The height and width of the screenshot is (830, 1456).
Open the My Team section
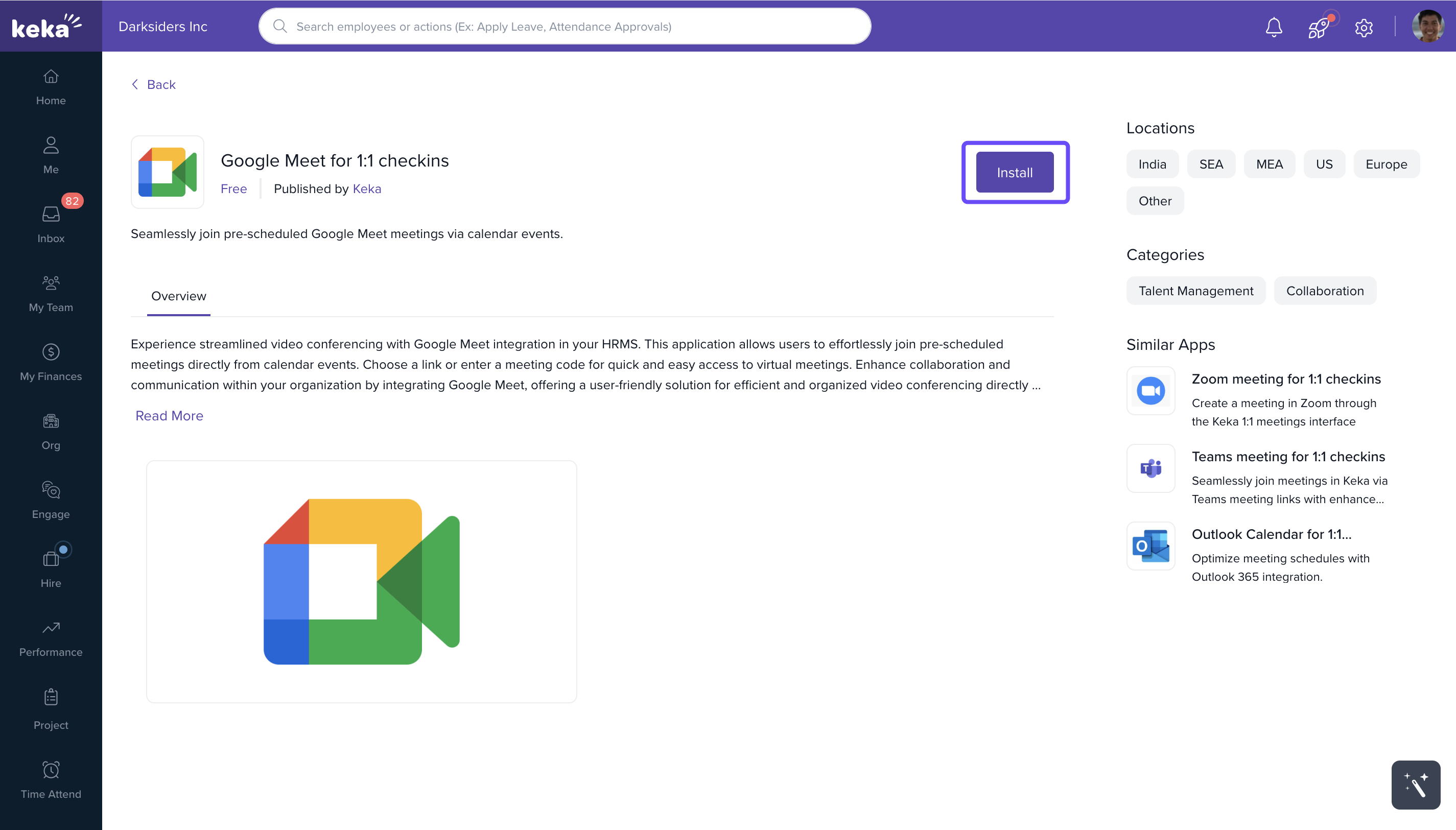coord(50,292)
